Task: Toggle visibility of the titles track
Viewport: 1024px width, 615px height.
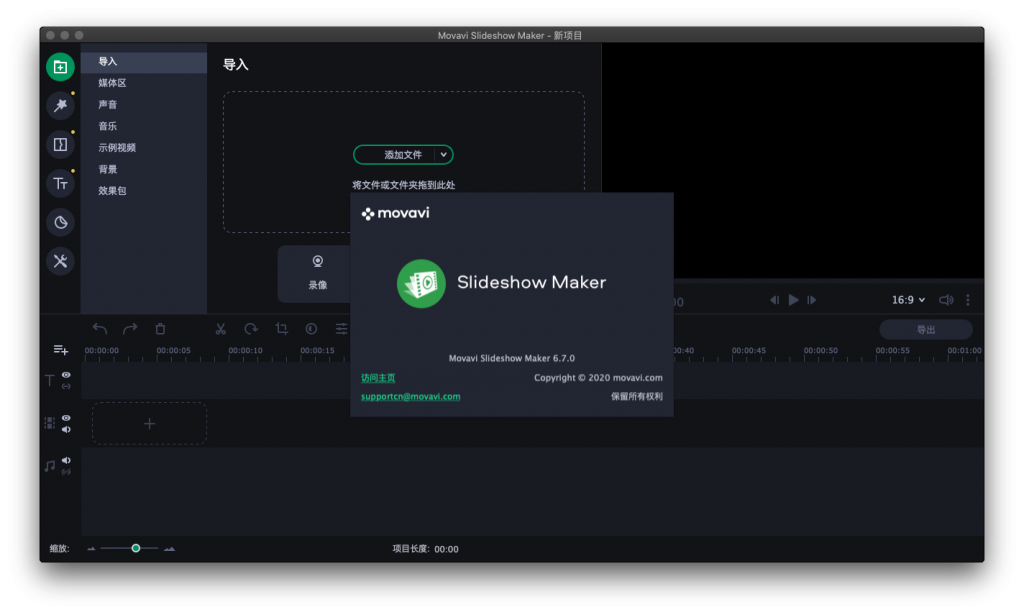Action: pyautogui.click(x=66, y=375)
